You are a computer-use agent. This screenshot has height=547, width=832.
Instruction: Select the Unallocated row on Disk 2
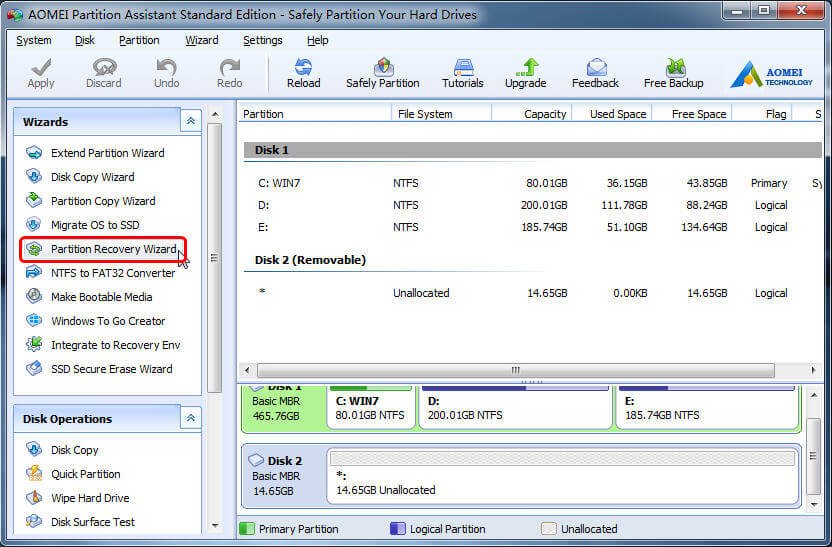[533, 293]
